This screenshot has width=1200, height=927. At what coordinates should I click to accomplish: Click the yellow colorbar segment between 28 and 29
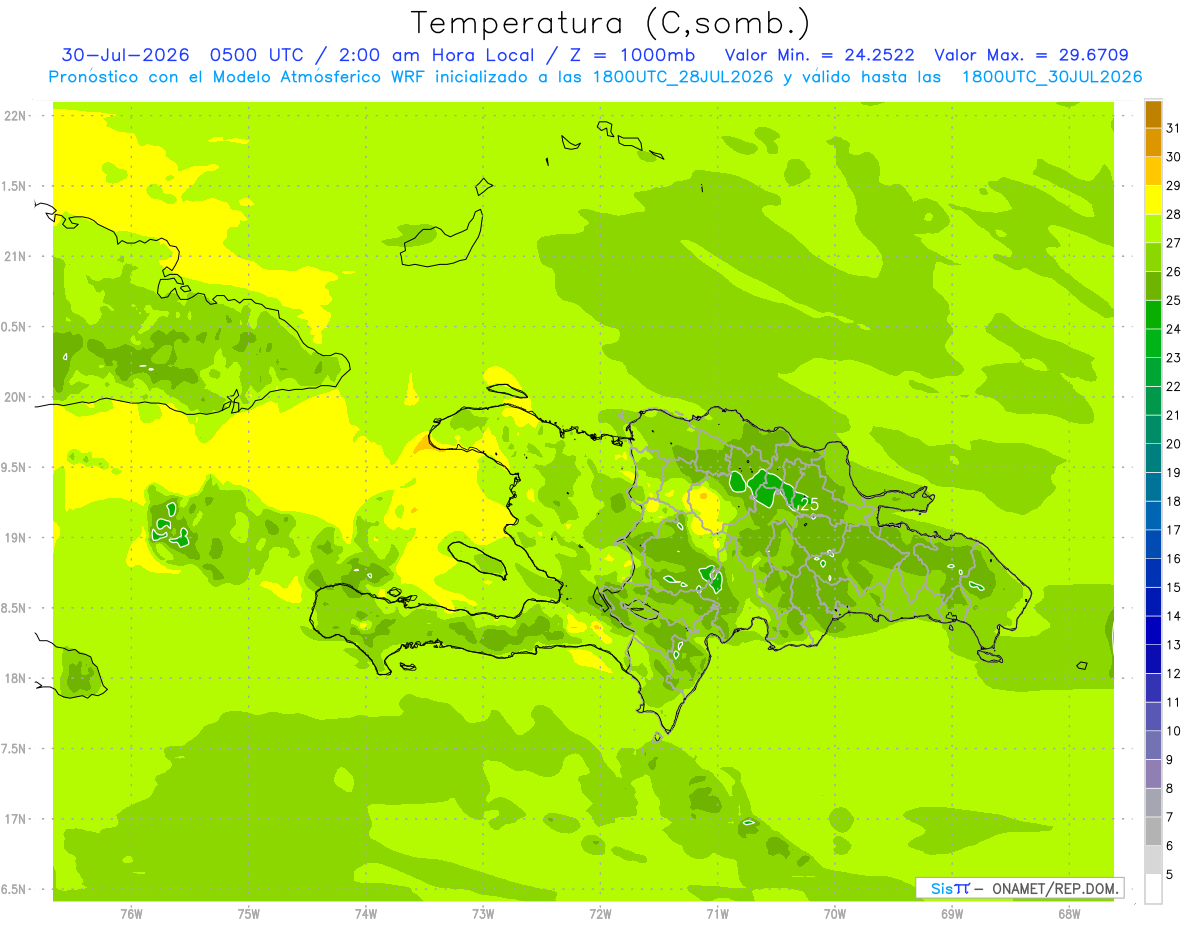[x=1153, y=201]
